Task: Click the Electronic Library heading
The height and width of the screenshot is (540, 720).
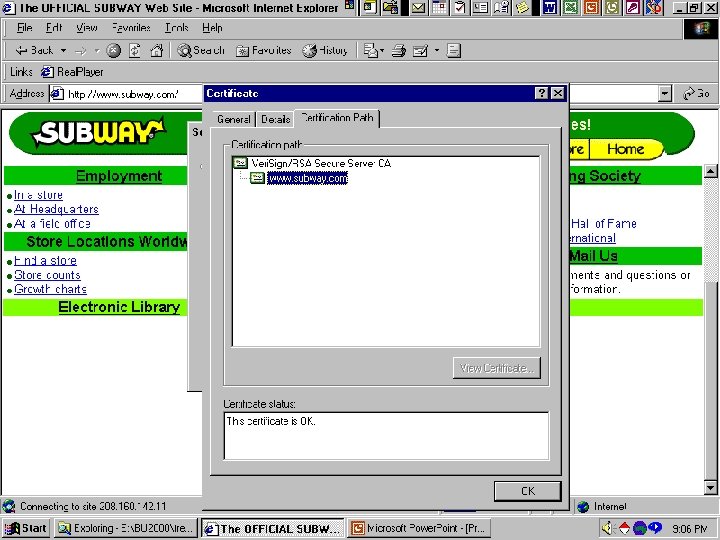Action: coord(119,307)
